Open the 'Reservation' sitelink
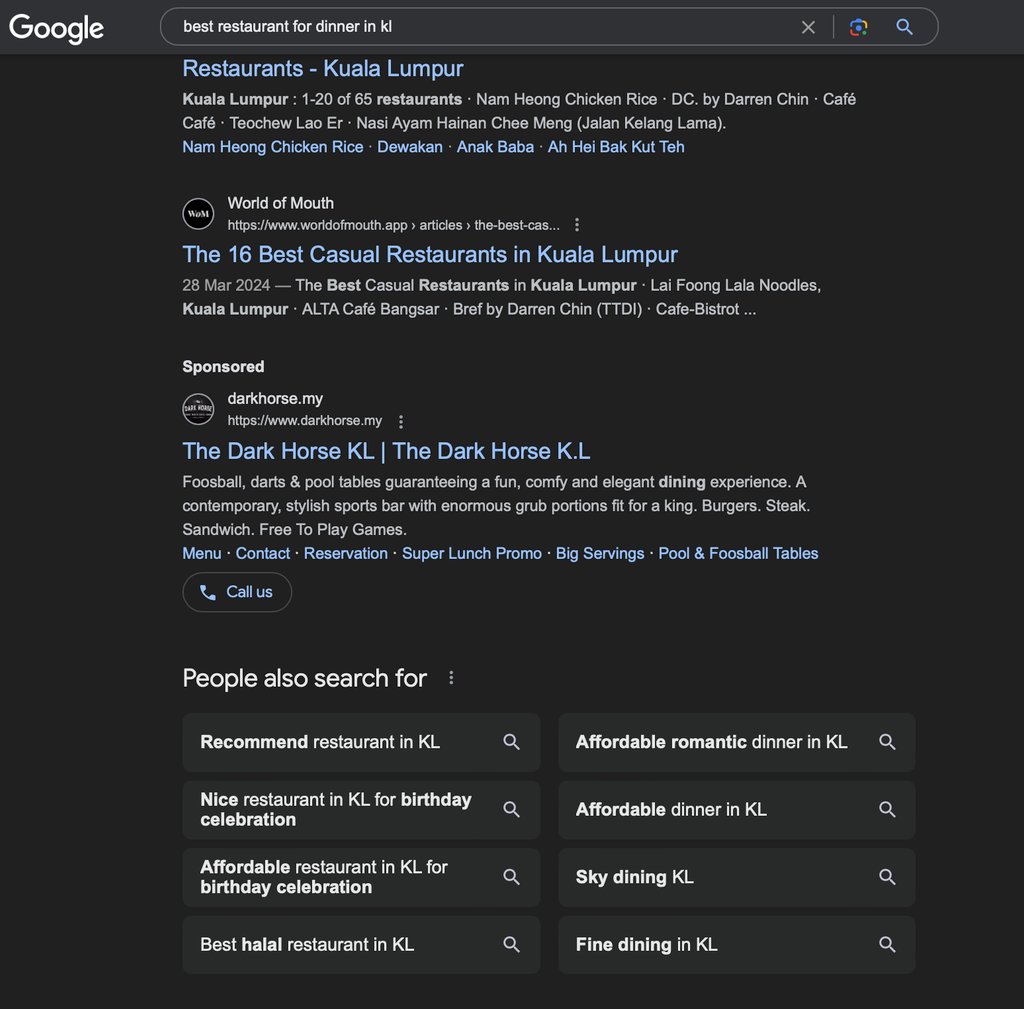The height and width of the screenshot is (1009, 1024). coord(346,553)
